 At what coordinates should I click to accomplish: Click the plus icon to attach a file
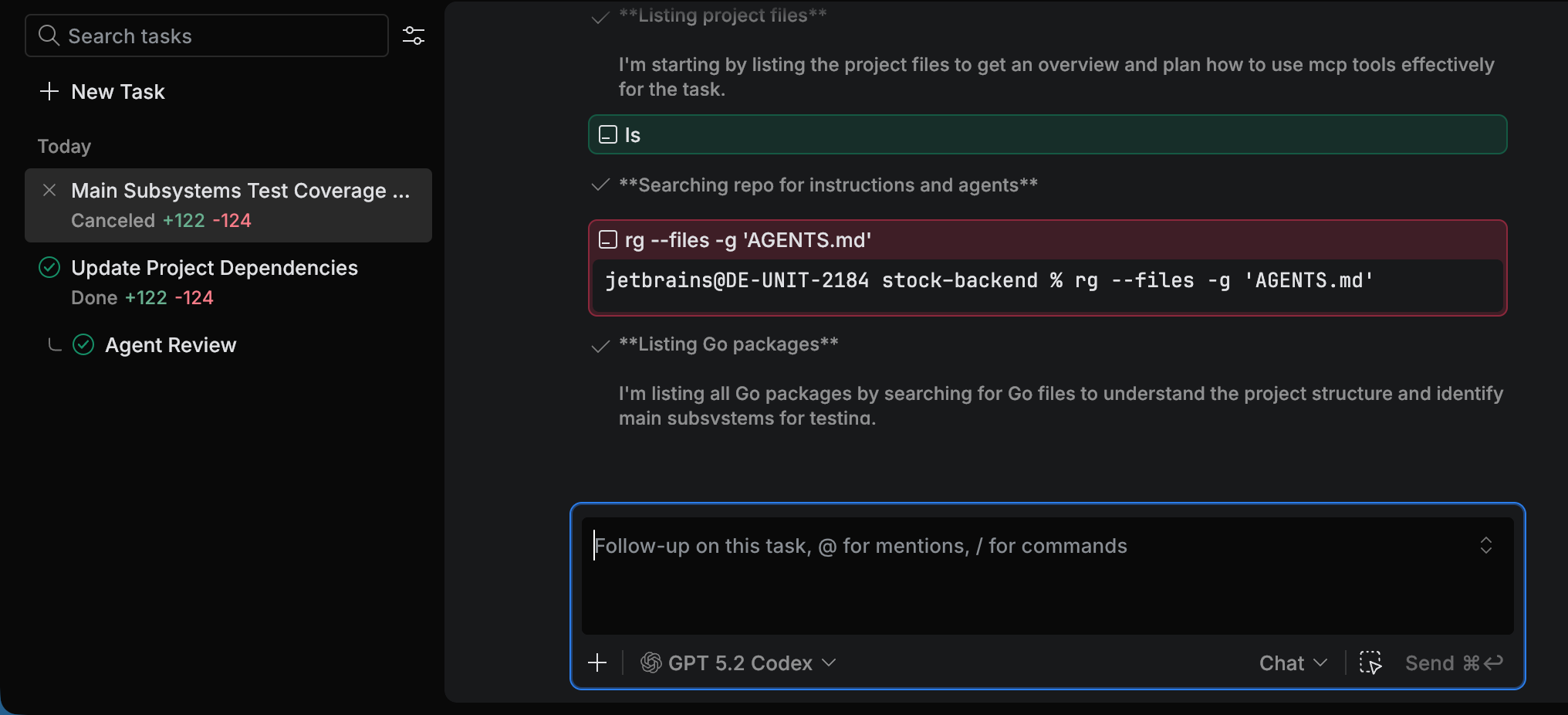tap(597, 662)
